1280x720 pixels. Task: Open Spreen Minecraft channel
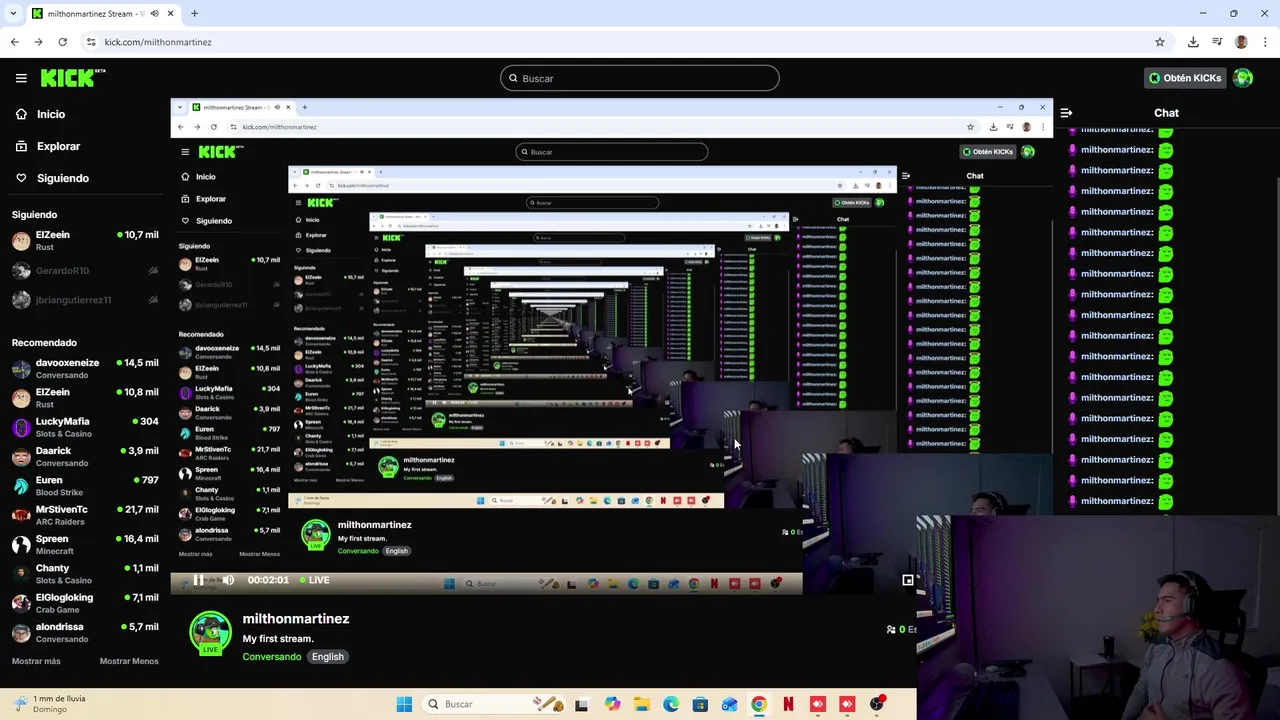(85, 544)
